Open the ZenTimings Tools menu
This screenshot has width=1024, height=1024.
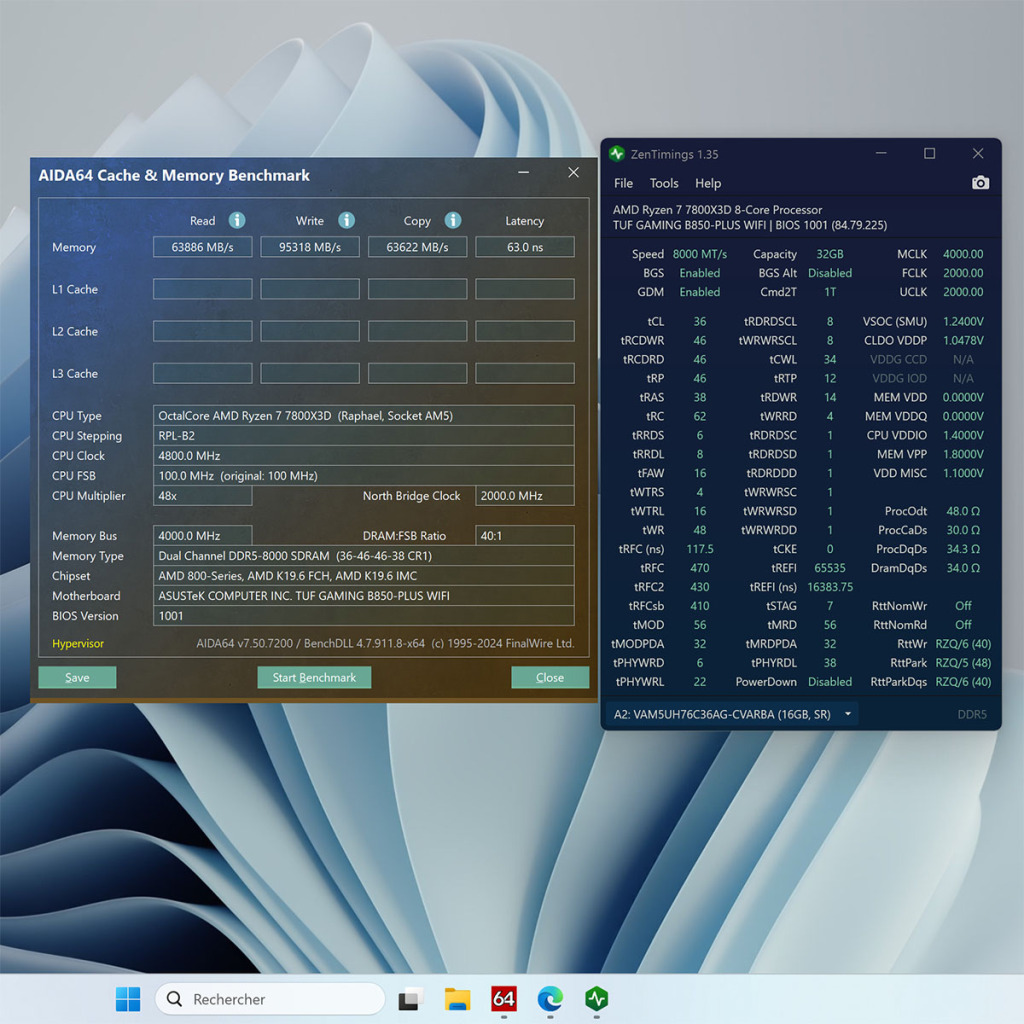(x=664, y=184)
